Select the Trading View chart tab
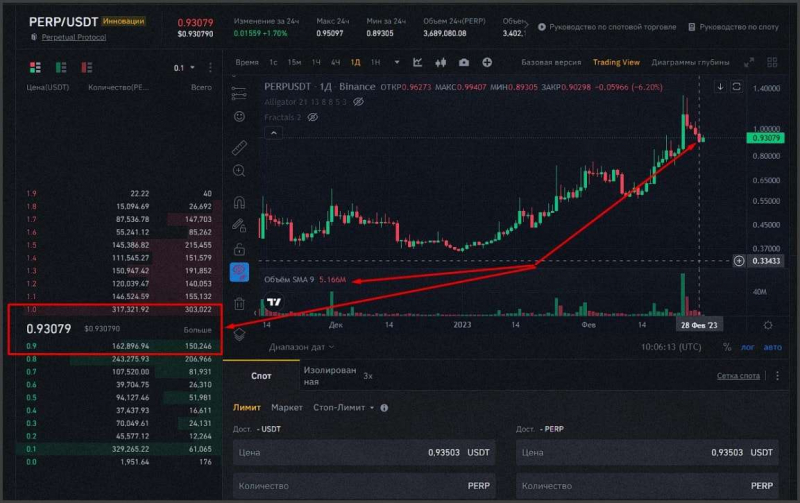The width and height of the screenshot is (800, 503). (x=616, y=62)
